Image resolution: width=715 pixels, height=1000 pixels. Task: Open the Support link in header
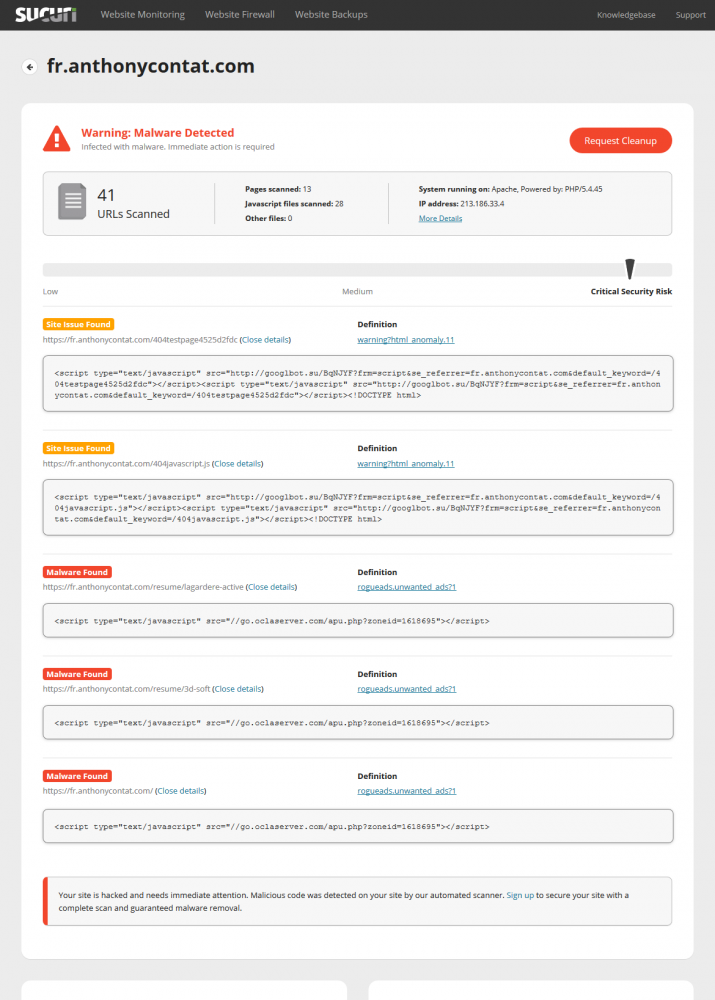691,15
